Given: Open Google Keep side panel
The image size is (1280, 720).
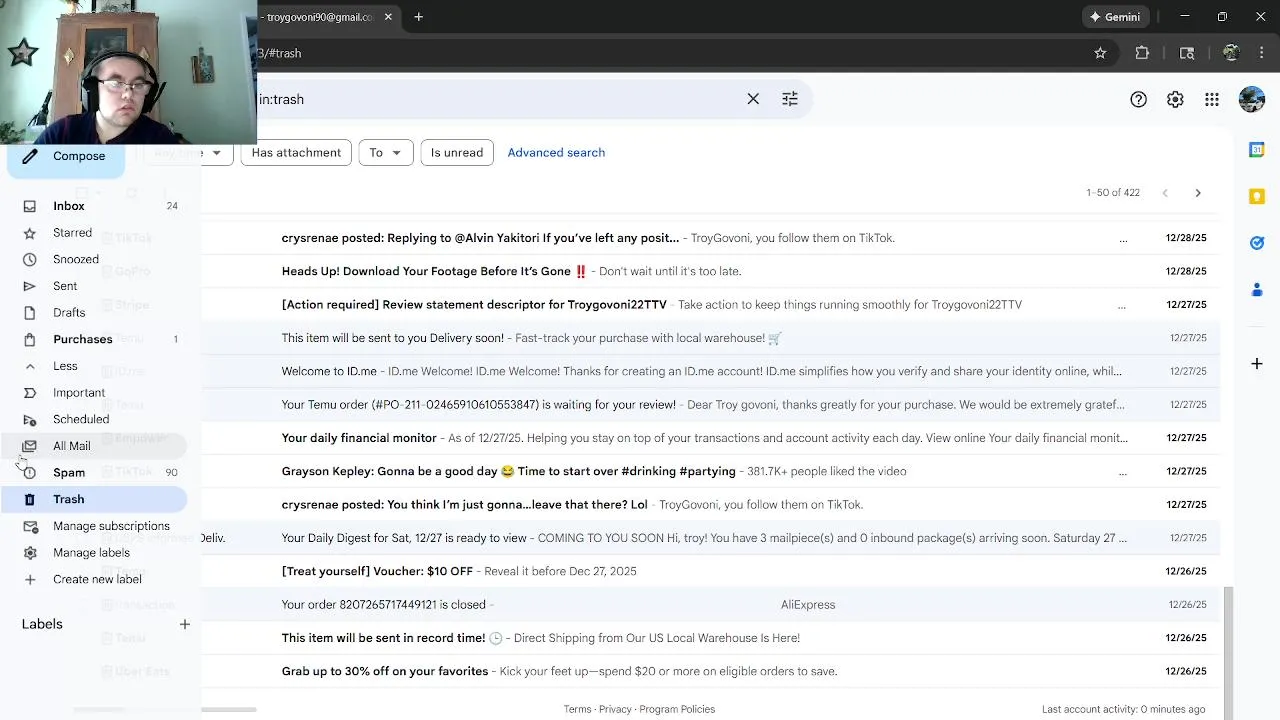Looking at the screenshot, I should pos(1257,196).
